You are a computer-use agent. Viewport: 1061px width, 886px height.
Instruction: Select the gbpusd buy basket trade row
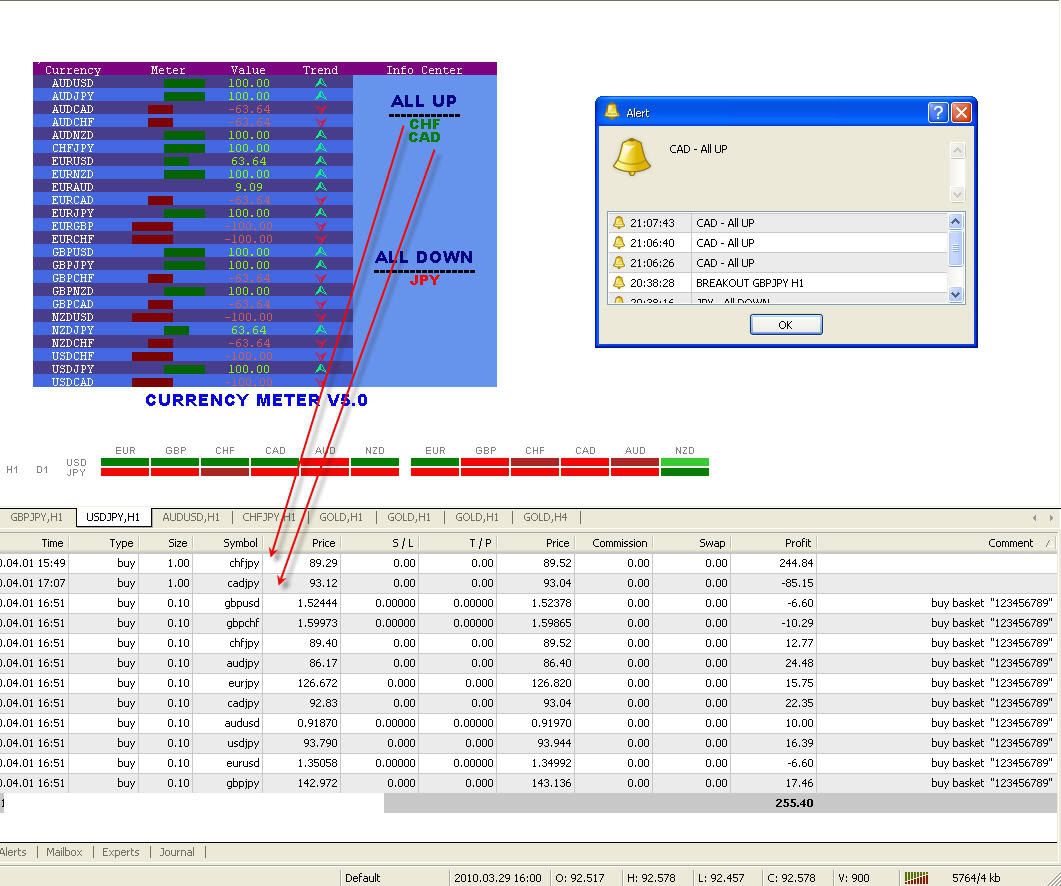pos(528,603)
